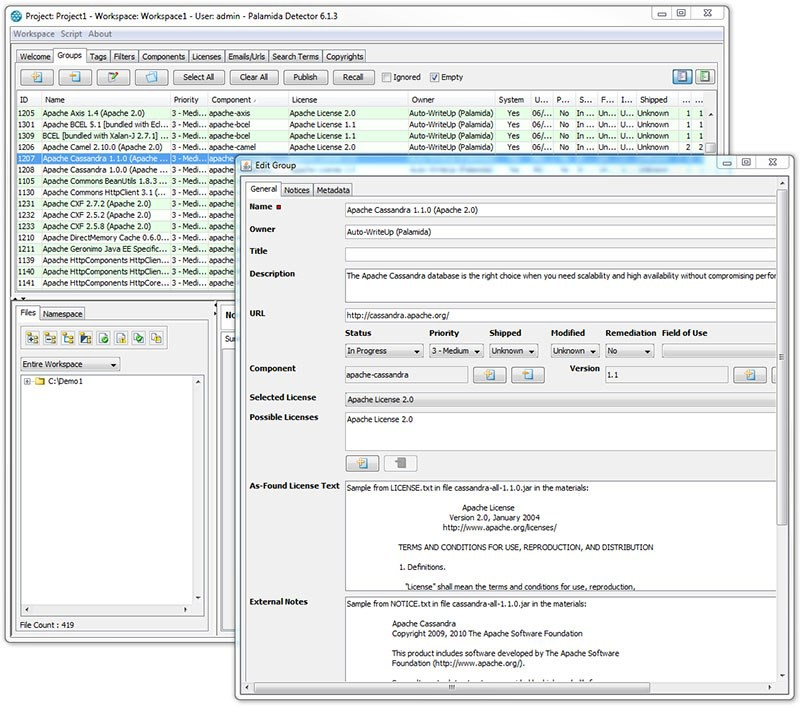
Task: Click the first icon in the Files toolbar
Action: tap(30, 339)
